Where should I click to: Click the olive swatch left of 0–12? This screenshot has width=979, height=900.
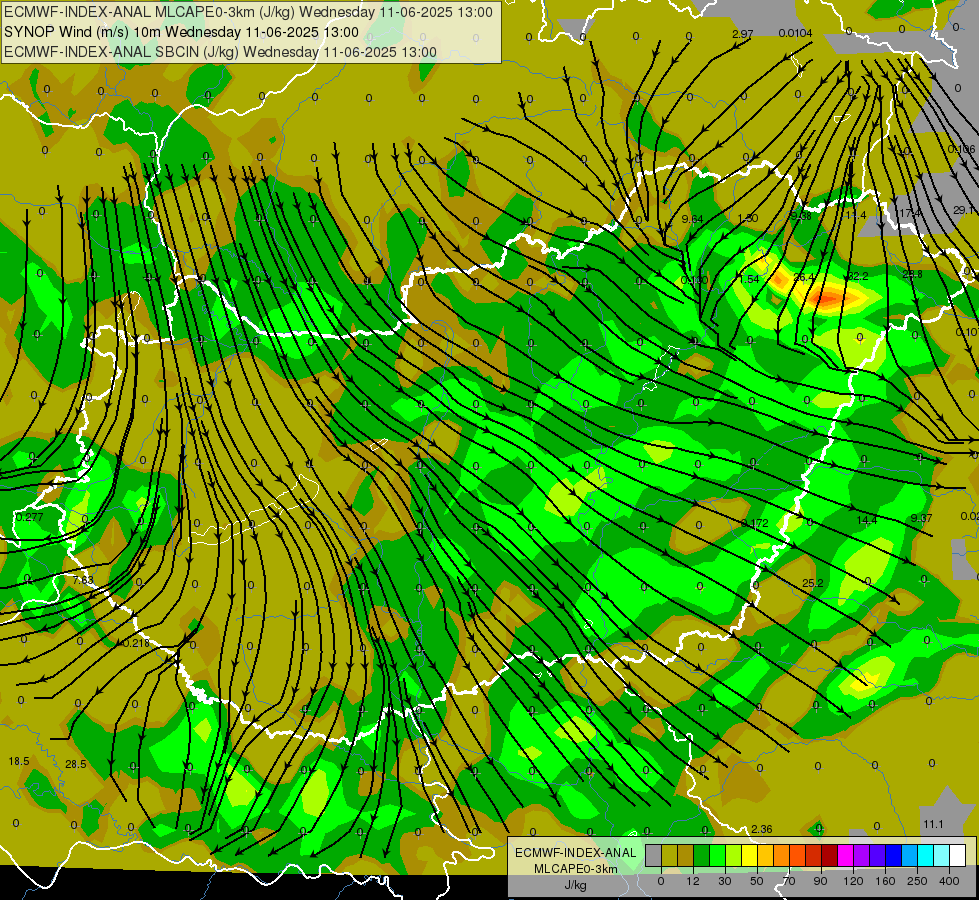(670, 855)
